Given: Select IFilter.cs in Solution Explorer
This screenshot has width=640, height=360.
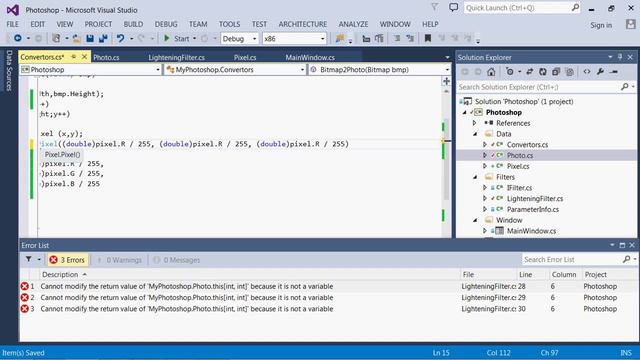Looking at the screenshot, I should coord(519,188).
